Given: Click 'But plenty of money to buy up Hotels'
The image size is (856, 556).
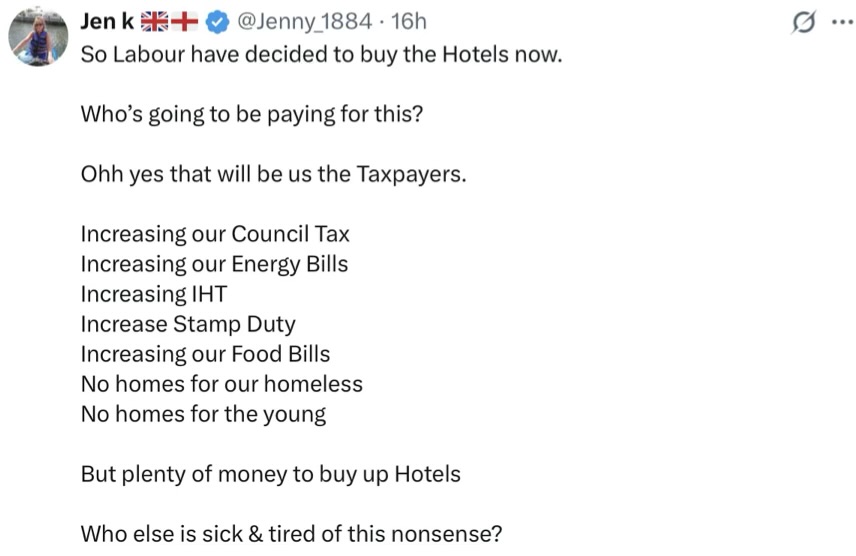Looking at the screenshot, I should click(270, 475).
